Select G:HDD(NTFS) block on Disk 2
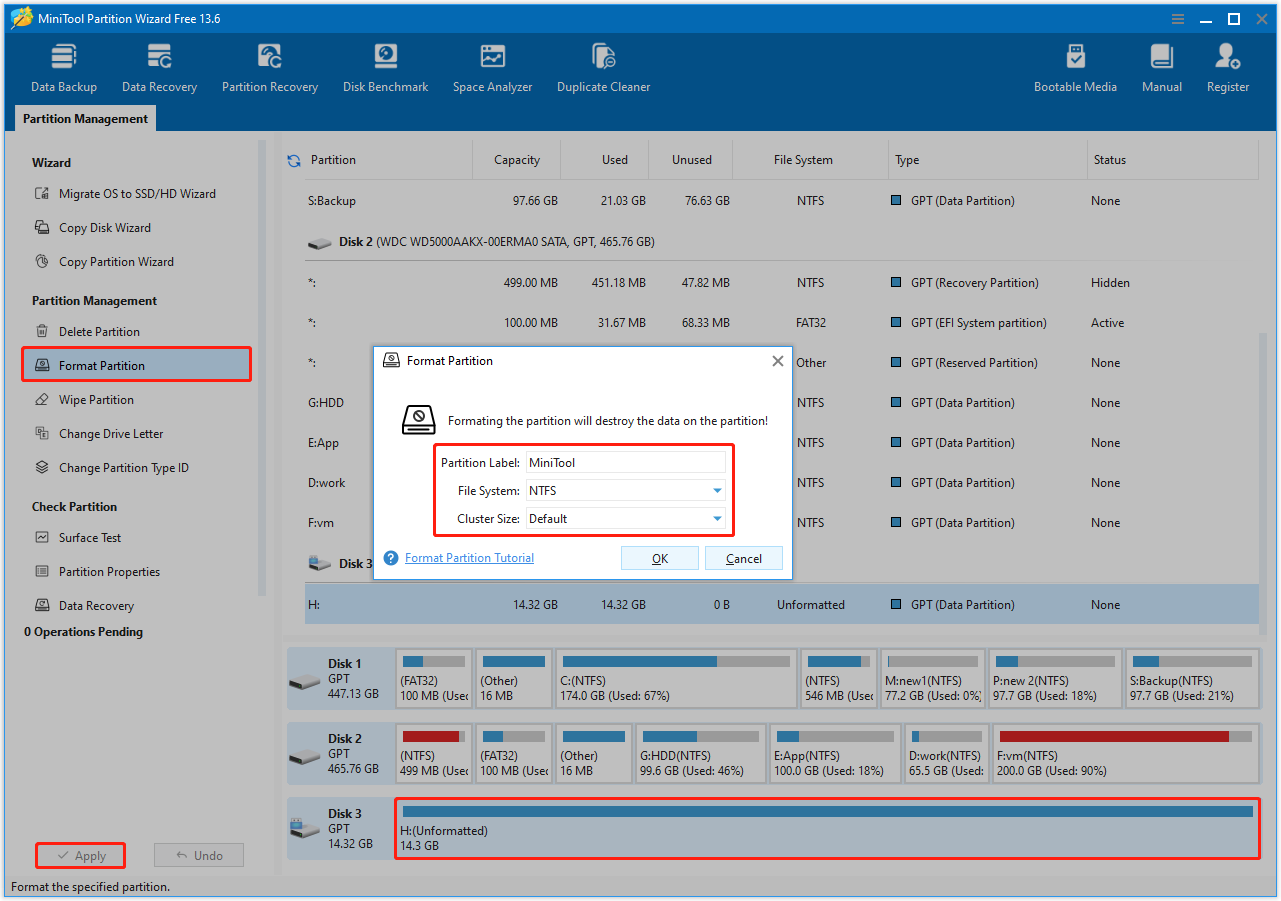The height and width of the screenshot is (901, 1281). click(x=702, y=754)
